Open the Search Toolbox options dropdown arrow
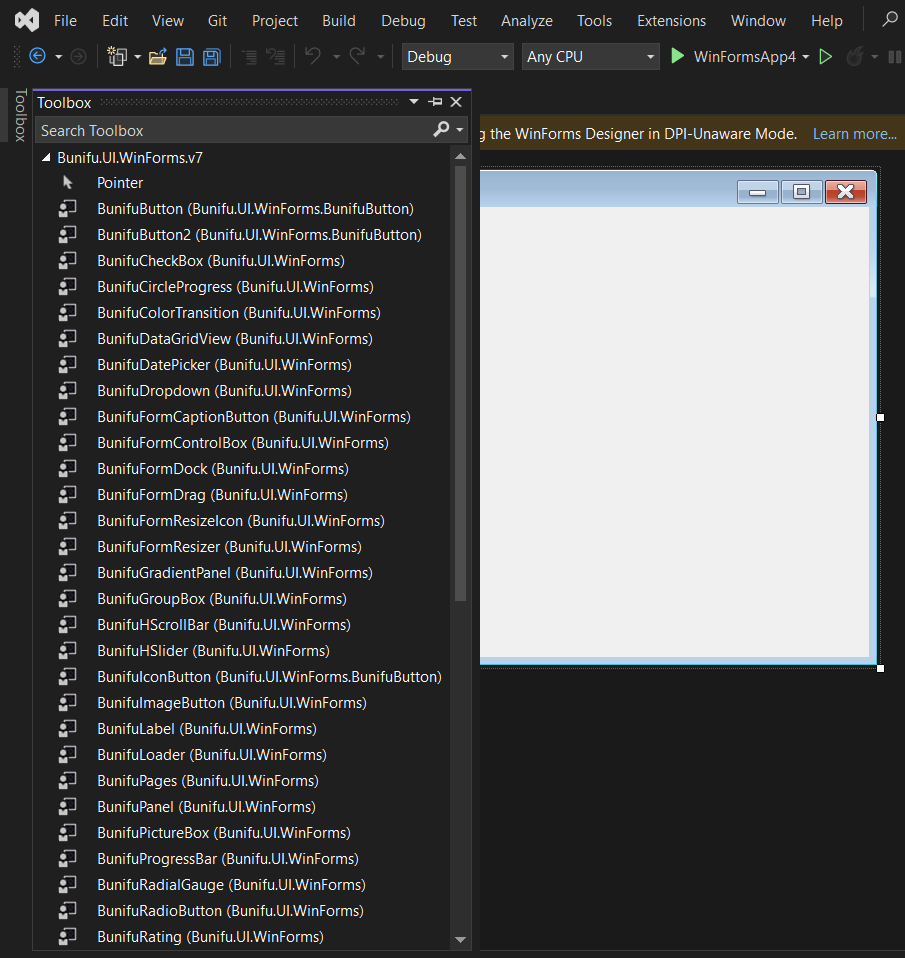905x958 pixels. coord(460,130)
